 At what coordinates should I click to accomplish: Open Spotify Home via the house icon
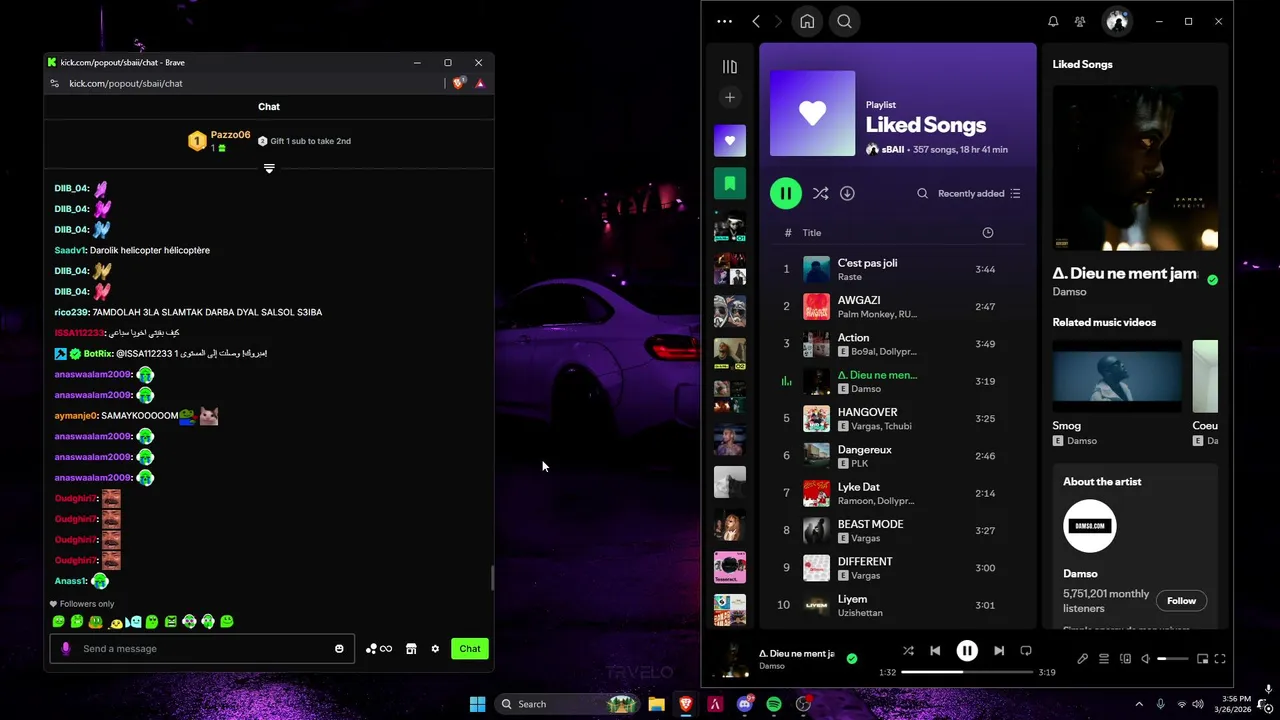click(x=807, y=21)
